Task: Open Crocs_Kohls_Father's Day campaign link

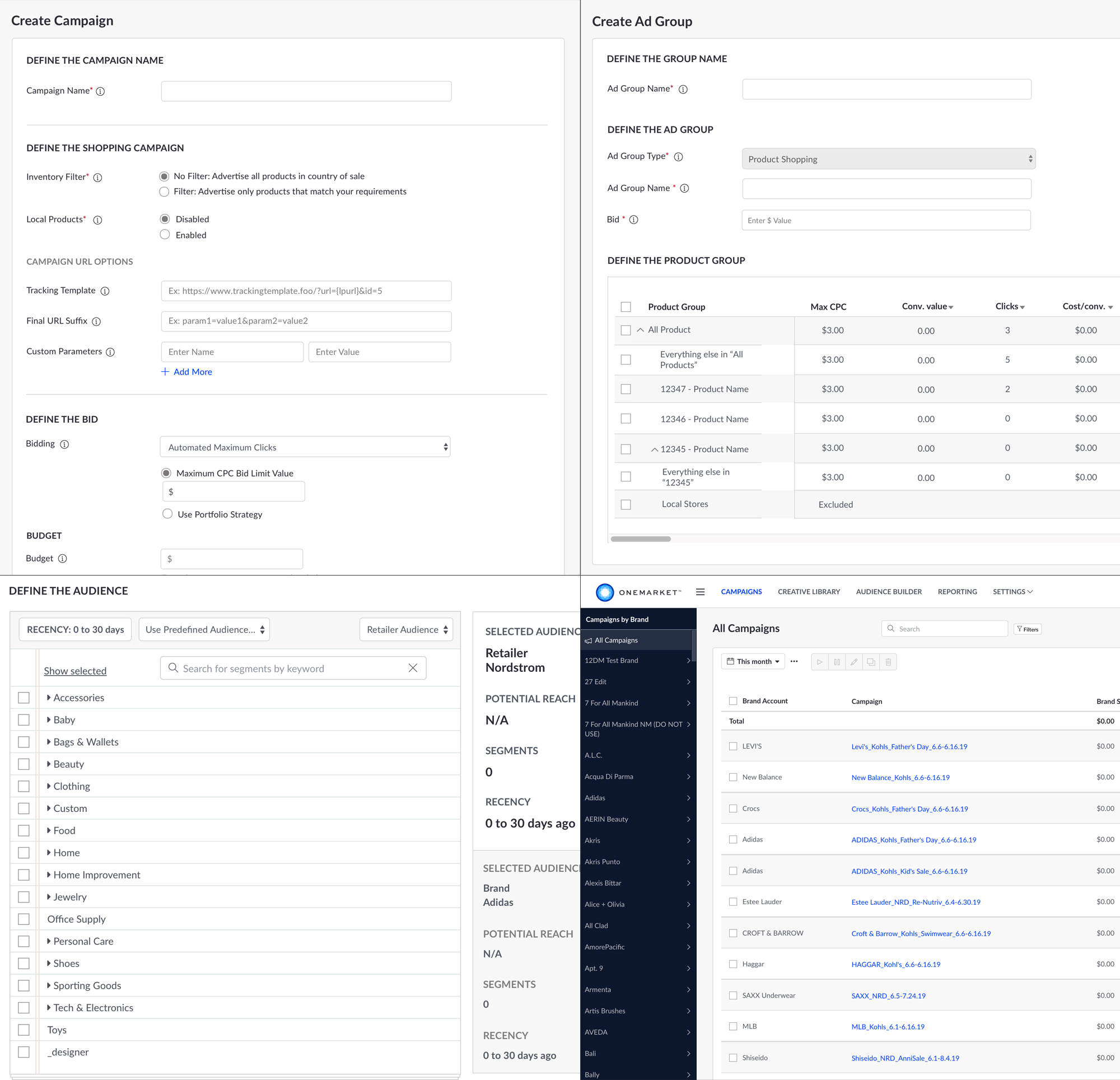Action: [x=909, y=809]
